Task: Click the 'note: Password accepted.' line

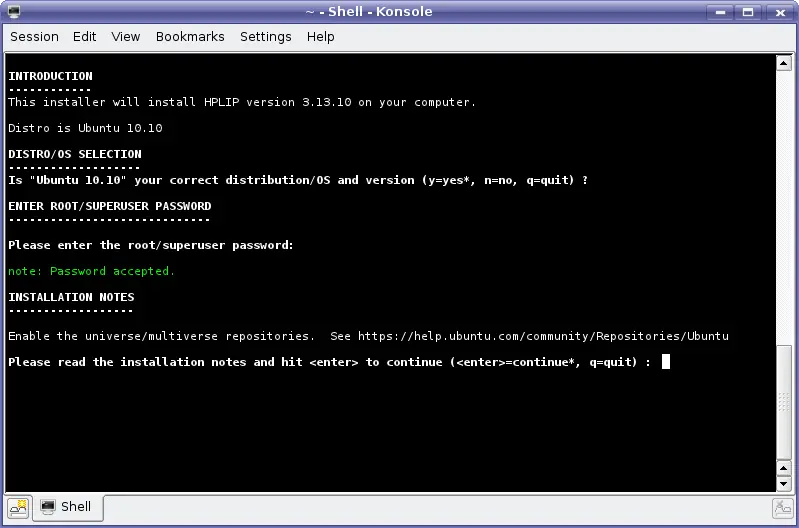Action: click(x=92, y=271)
